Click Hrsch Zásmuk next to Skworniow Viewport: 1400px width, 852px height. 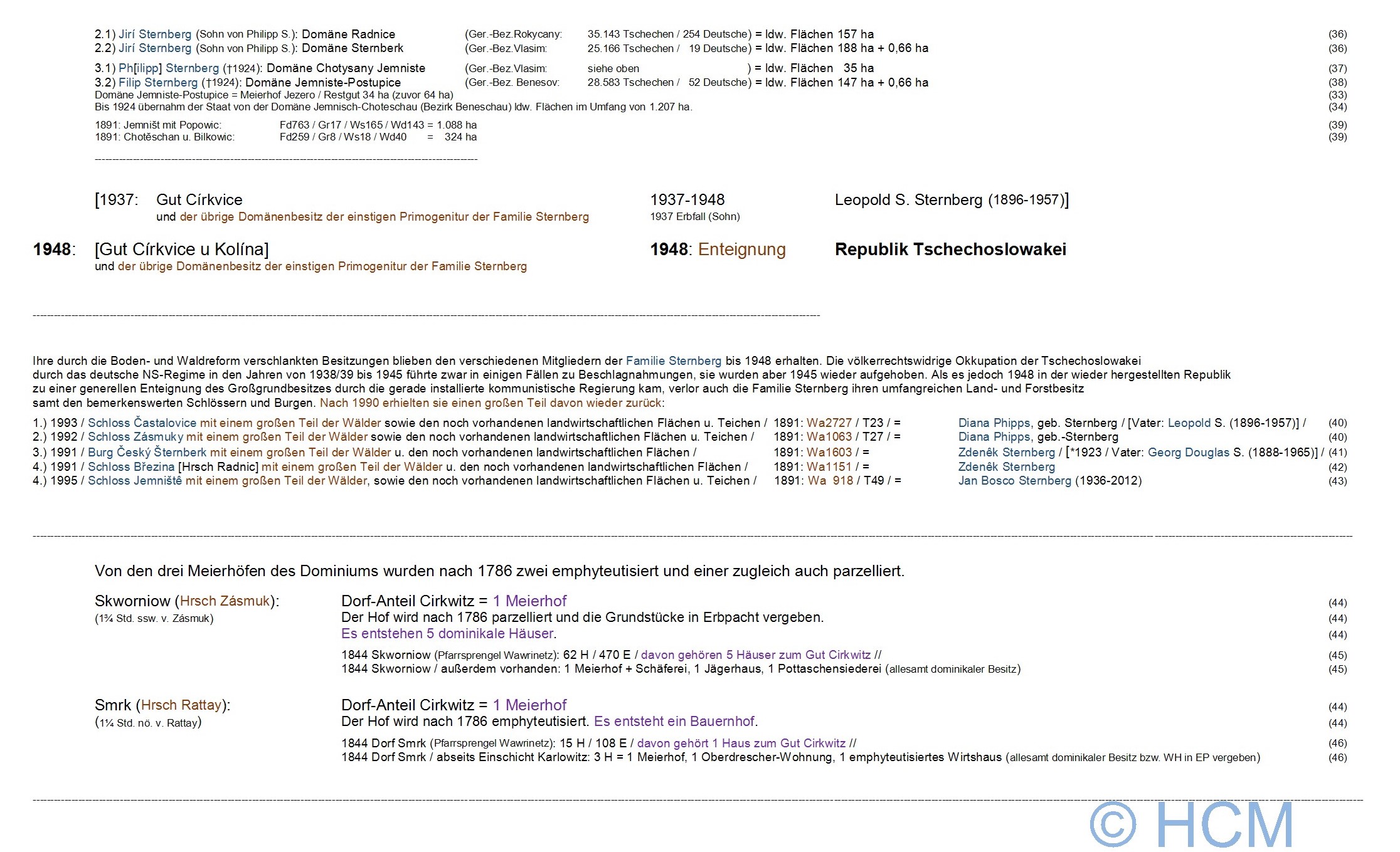click(225, 601)
